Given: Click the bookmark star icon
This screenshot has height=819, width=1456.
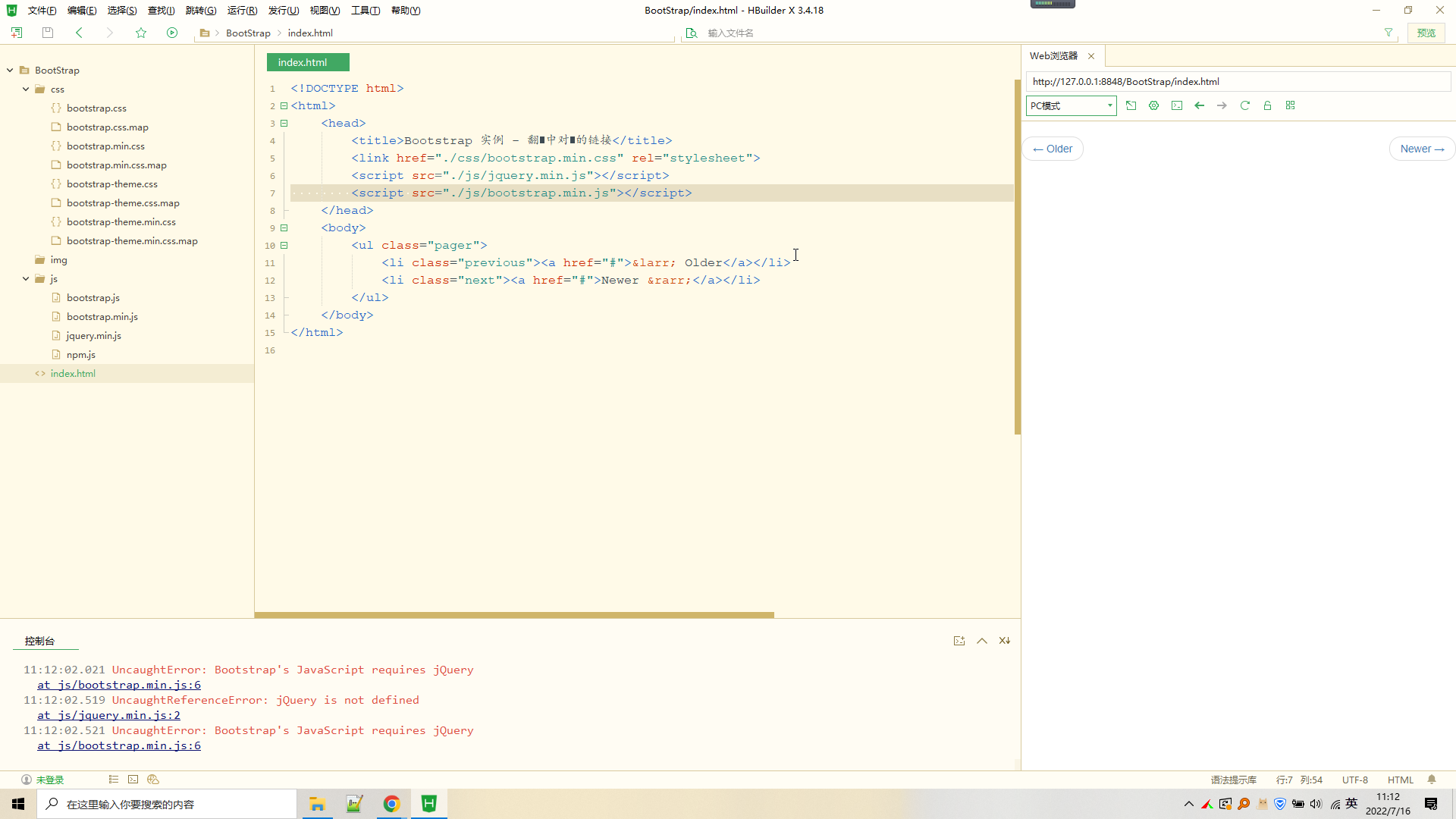Looking at the screenshot, I should (x=141, y=33).
